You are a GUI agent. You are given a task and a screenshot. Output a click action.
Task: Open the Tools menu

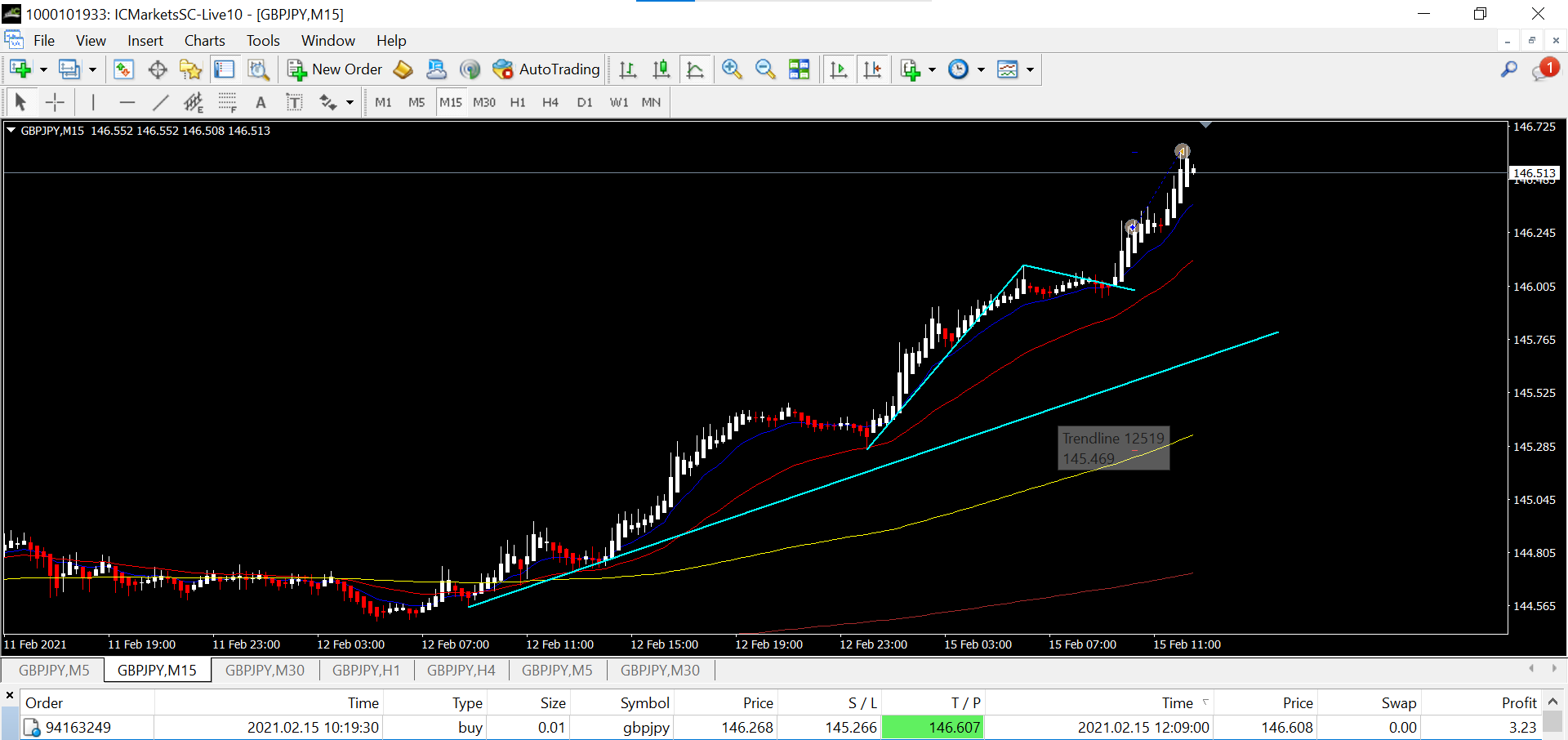[263, 41]
